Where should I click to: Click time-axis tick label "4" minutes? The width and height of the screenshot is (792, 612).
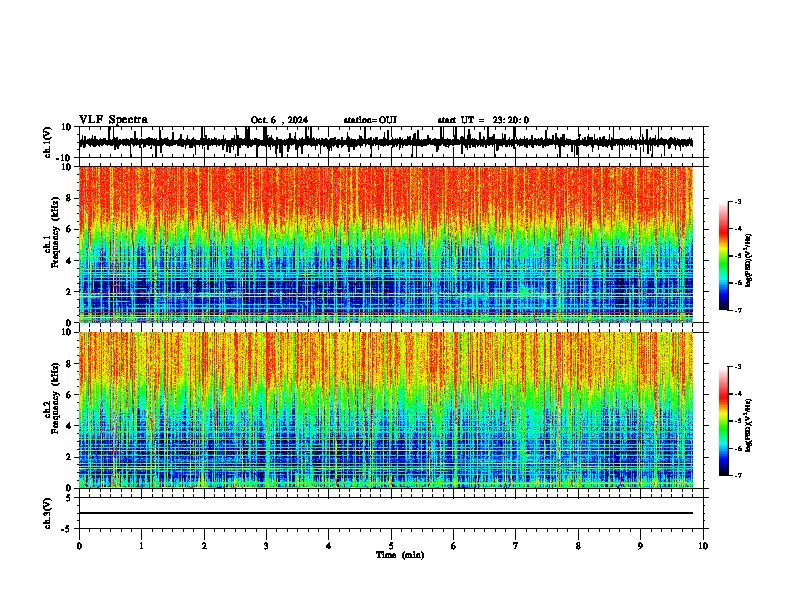[329, 546]
